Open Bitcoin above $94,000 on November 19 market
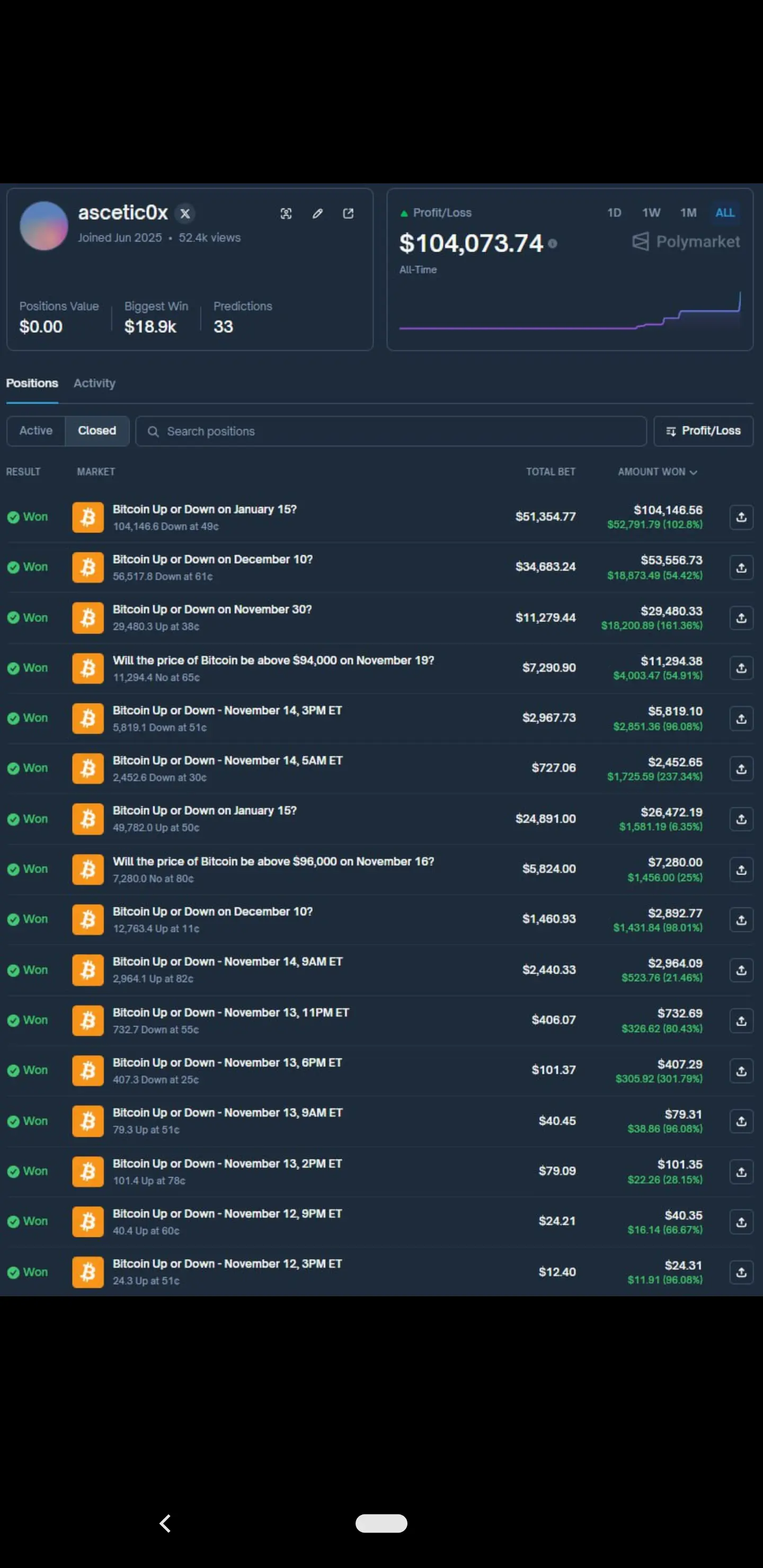 point(273,661)
